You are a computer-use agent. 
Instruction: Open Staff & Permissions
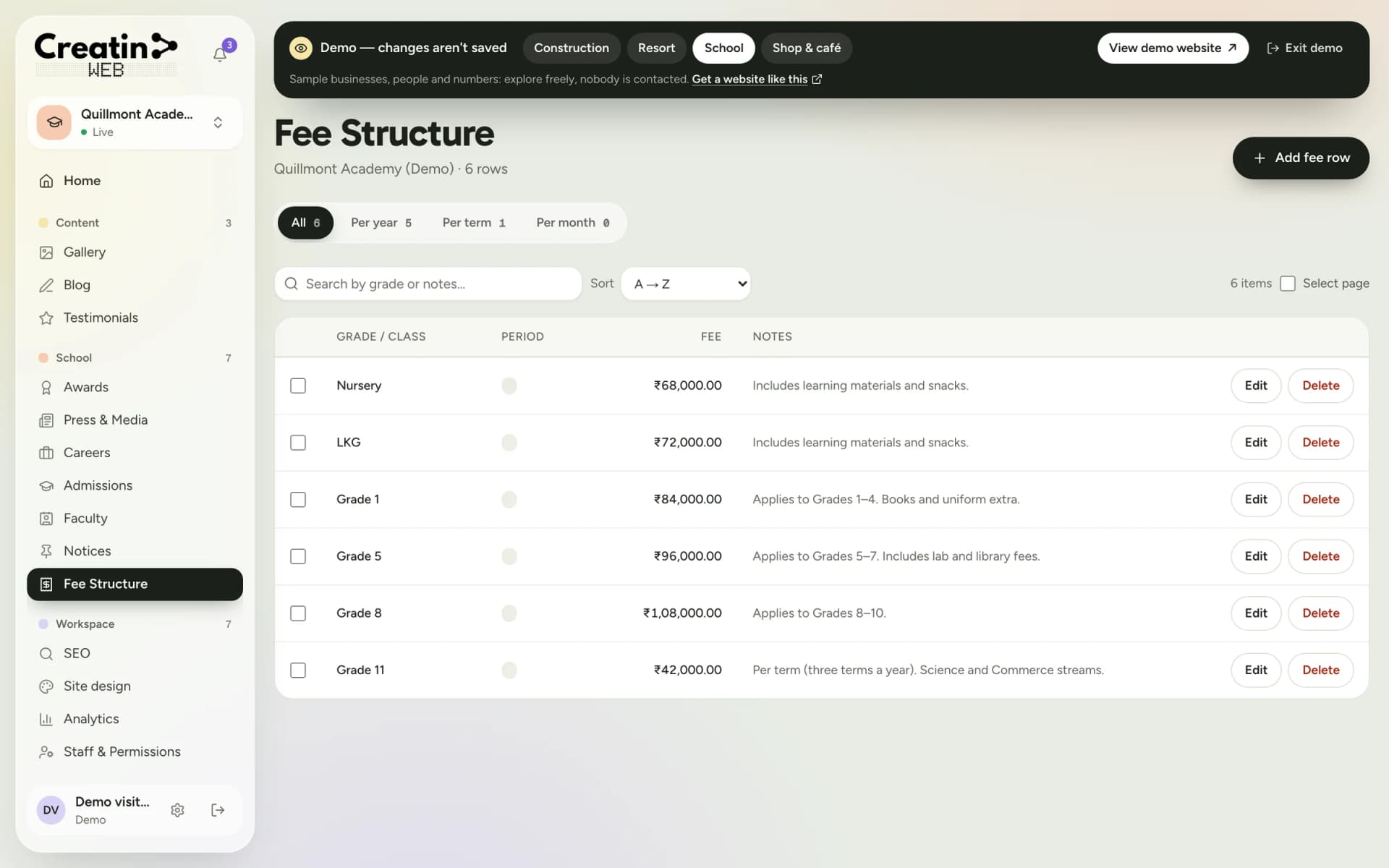135,752
